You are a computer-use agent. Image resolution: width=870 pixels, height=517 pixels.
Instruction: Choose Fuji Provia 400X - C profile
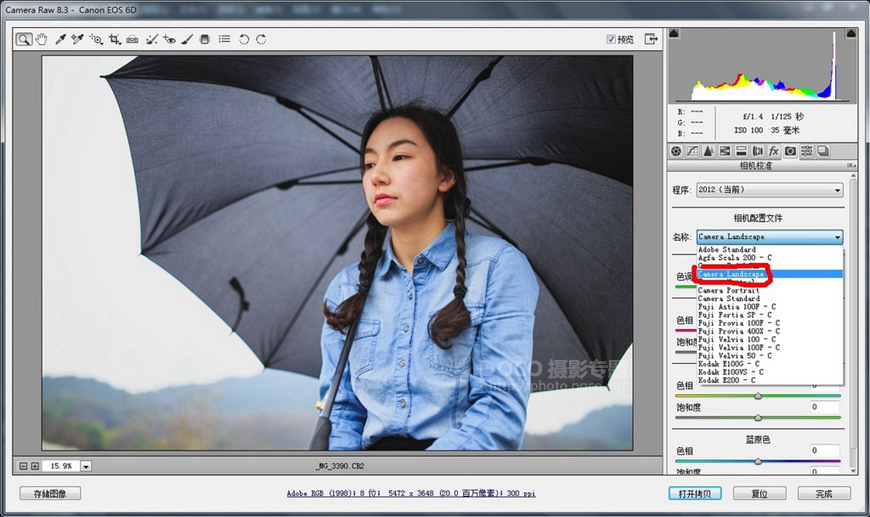[770, 331]
